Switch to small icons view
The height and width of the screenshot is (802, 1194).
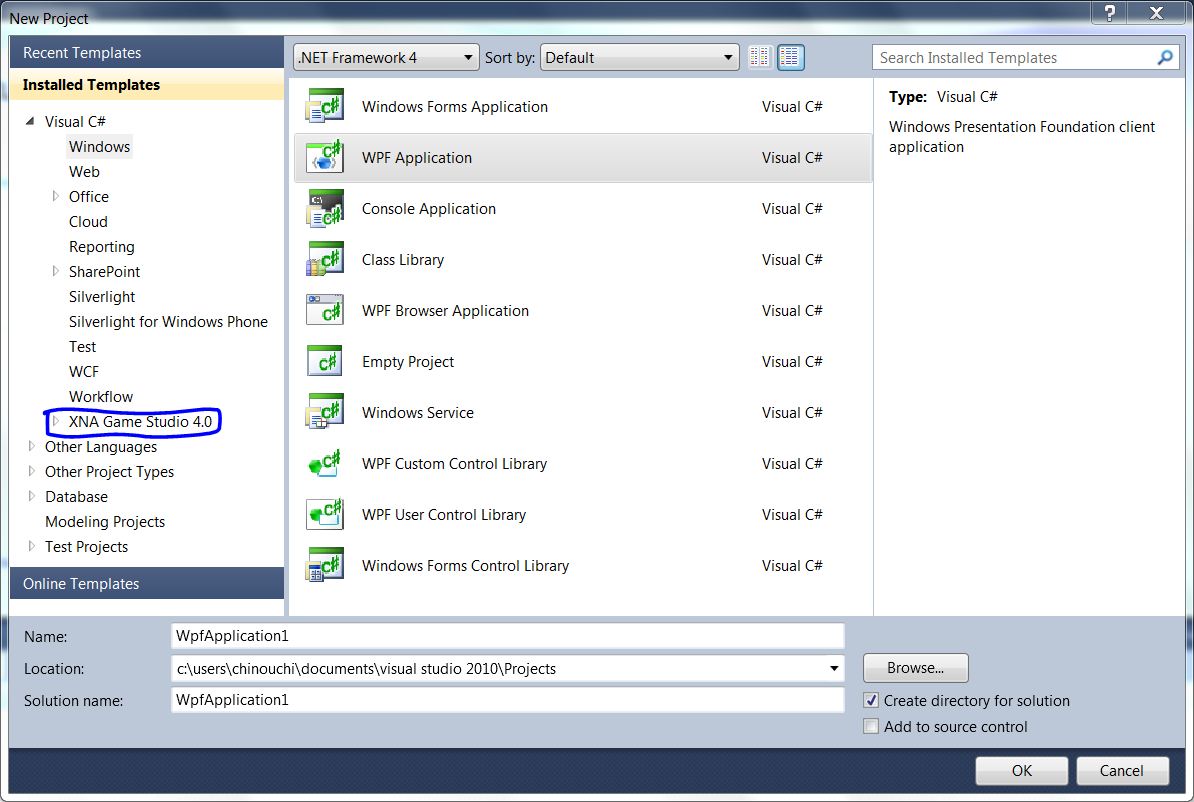pyautogui.click(x=760, y=58)
